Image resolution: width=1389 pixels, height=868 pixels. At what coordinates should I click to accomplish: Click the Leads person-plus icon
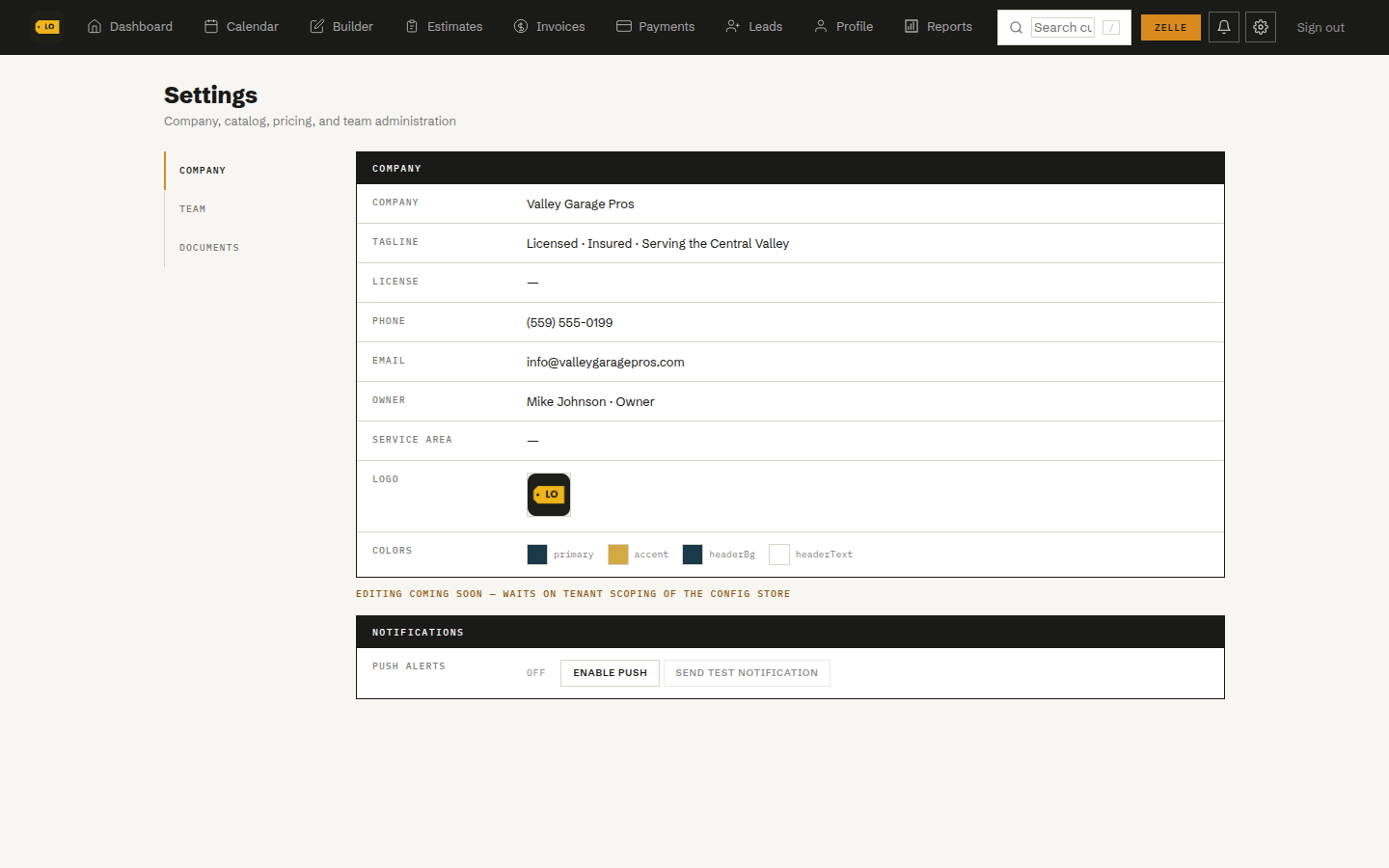[x=733, y=27]
